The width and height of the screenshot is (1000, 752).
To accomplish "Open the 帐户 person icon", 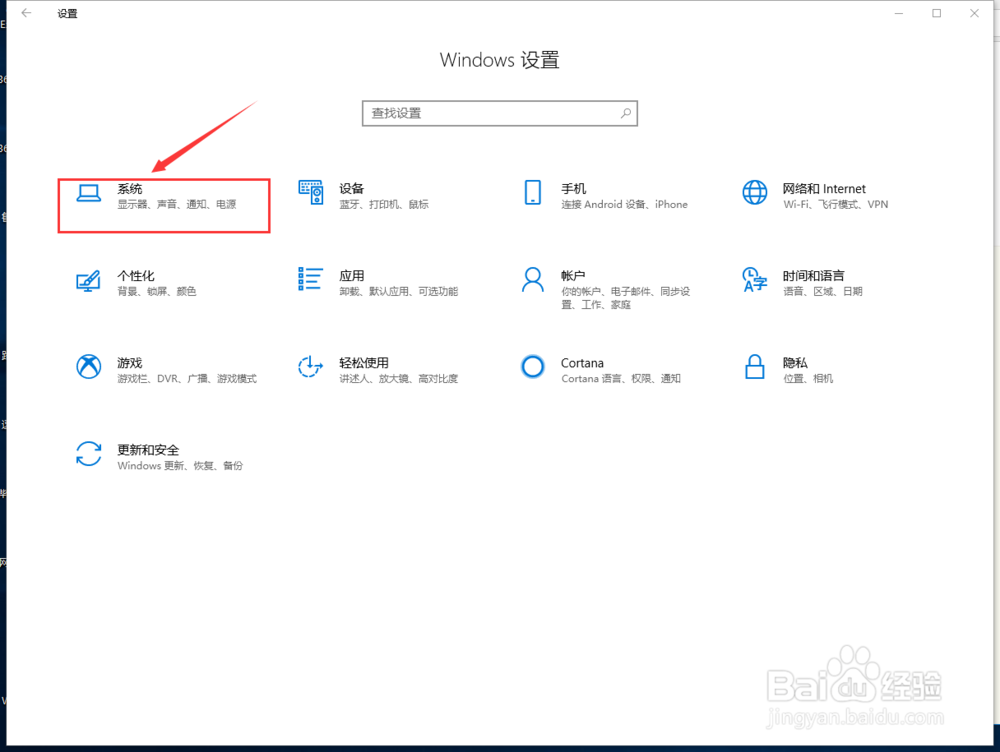I will [x=533, y=279].
